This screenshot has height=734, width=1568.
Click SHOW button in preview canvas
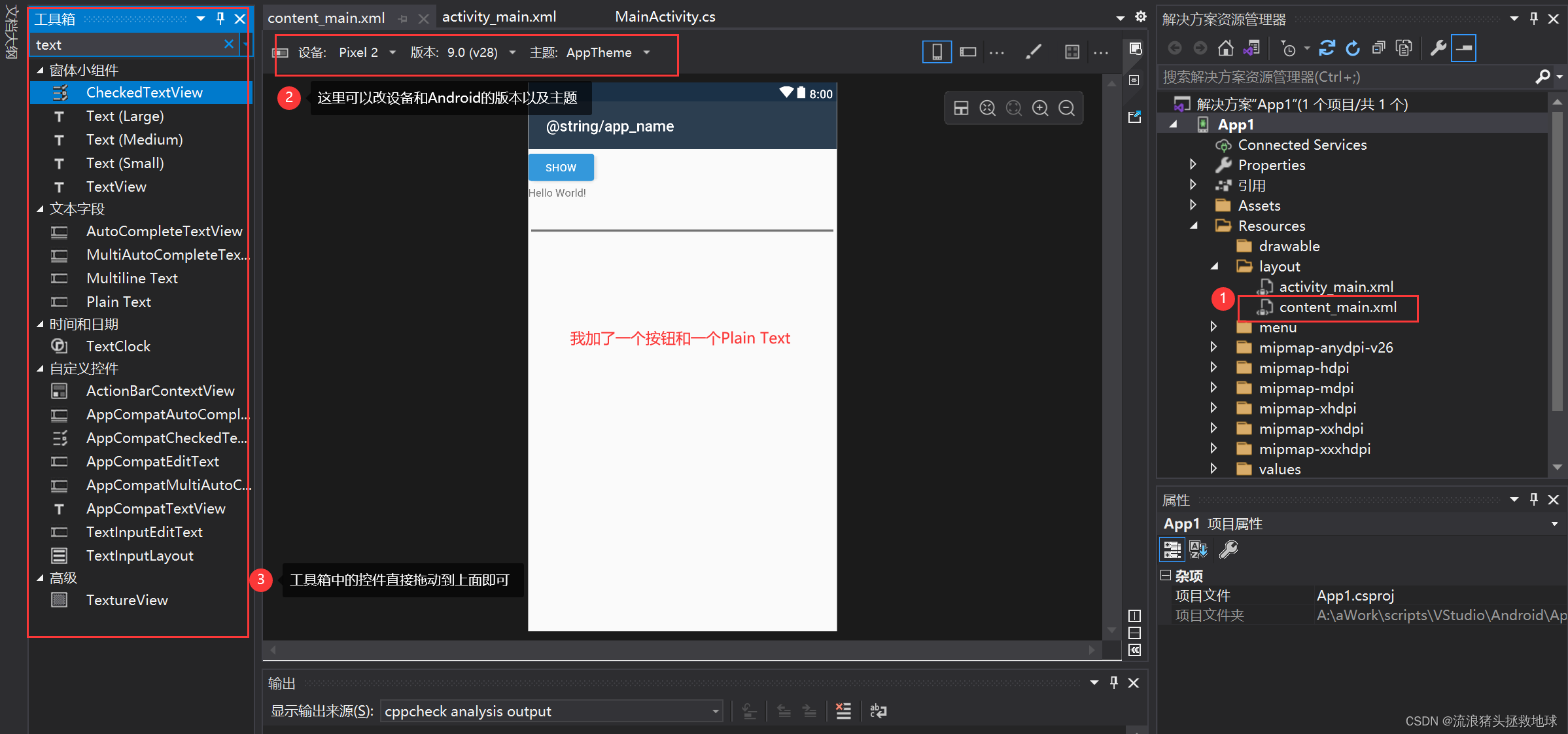click(x=560, y=167)
